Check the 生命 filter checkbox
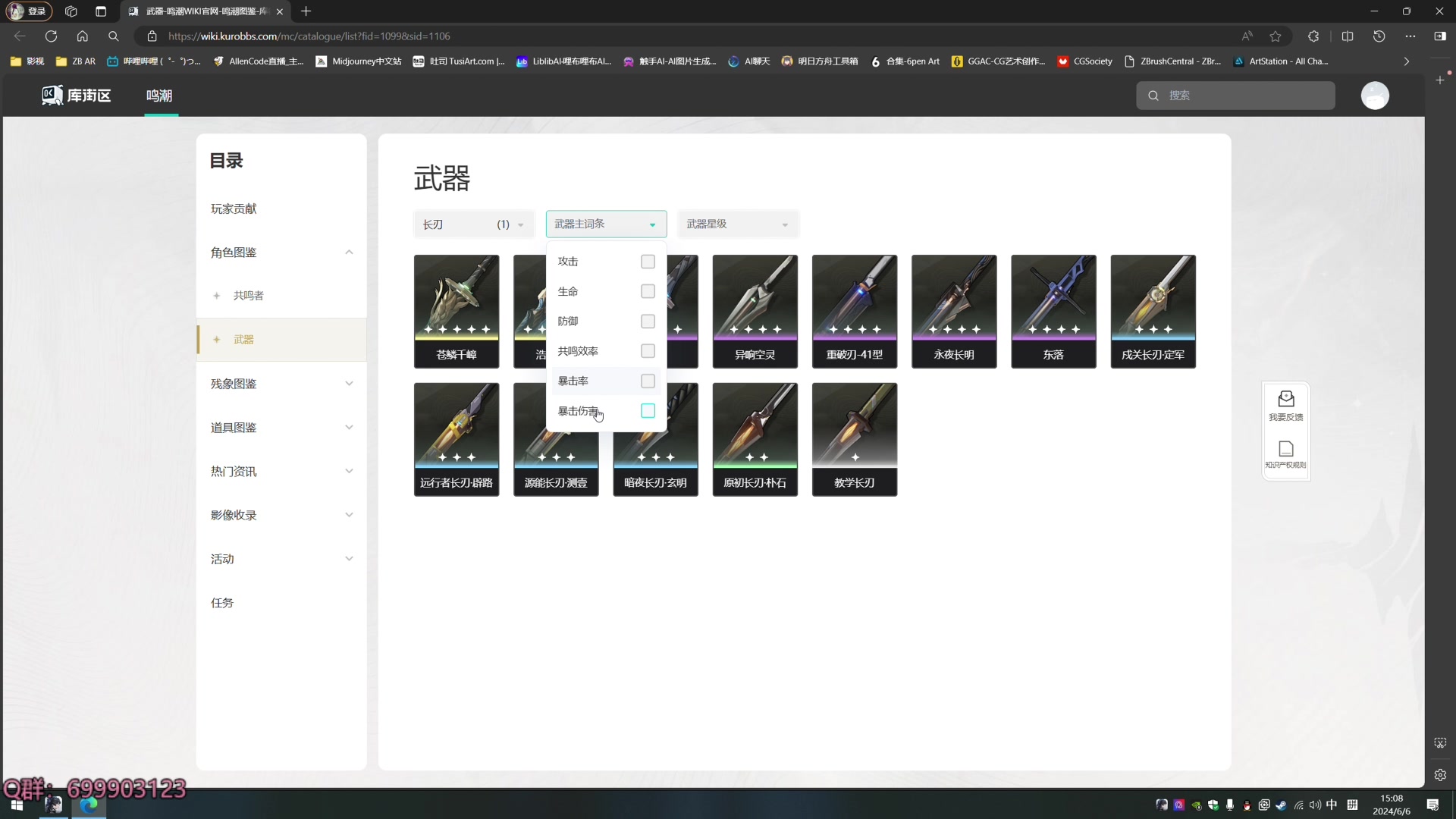The height and width of the screenshot is (819, 1456). pyautogui.click(x=648, y=291)
